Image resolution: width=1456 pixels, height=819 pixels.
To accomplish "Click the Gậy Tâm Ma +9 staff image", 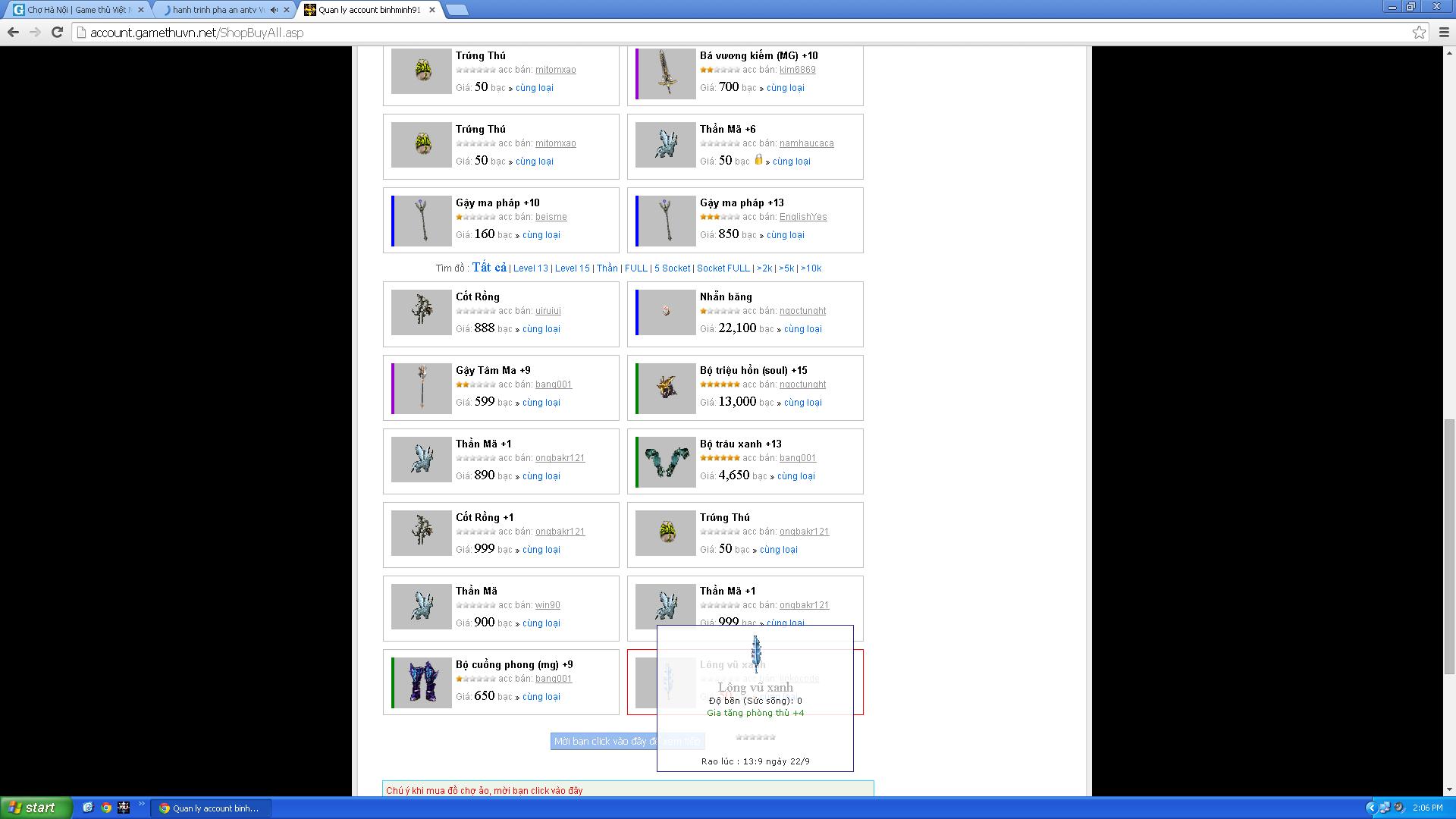I will (422, 388).
